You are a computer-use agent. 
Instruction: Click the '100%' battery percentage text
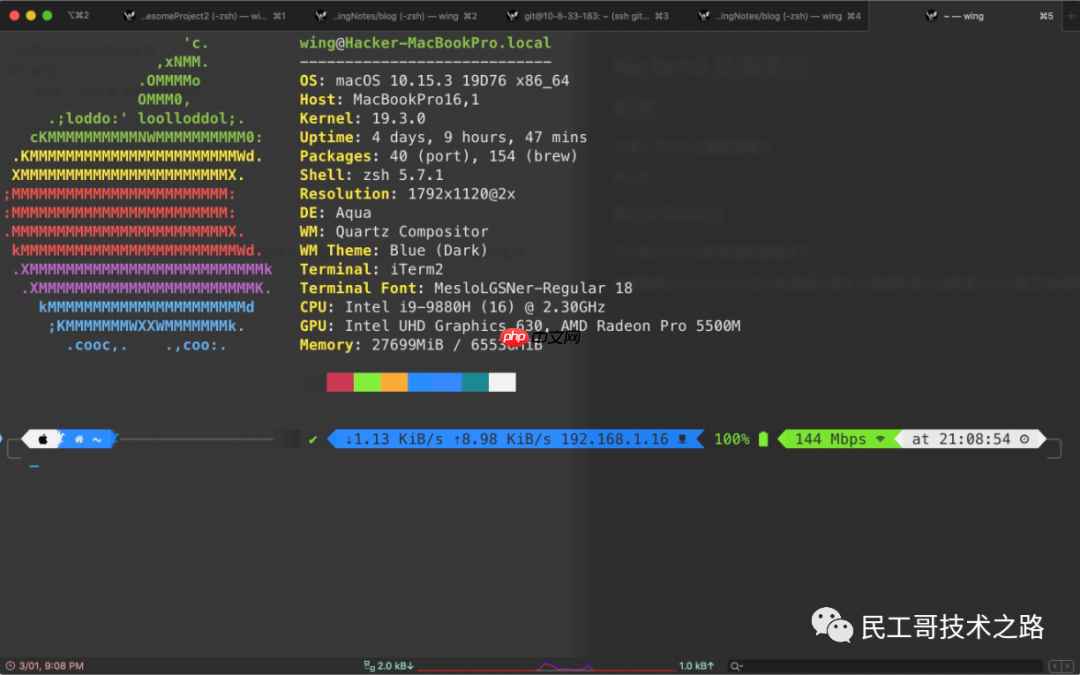(731, 439)
